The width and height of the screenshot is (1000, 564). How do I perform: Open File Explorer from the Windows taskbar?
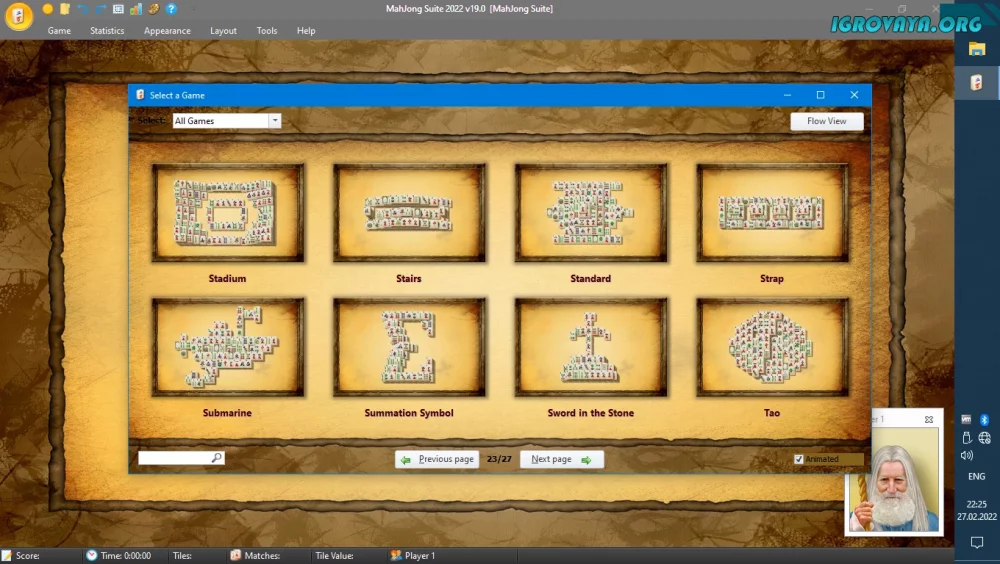tap(977, 49)
